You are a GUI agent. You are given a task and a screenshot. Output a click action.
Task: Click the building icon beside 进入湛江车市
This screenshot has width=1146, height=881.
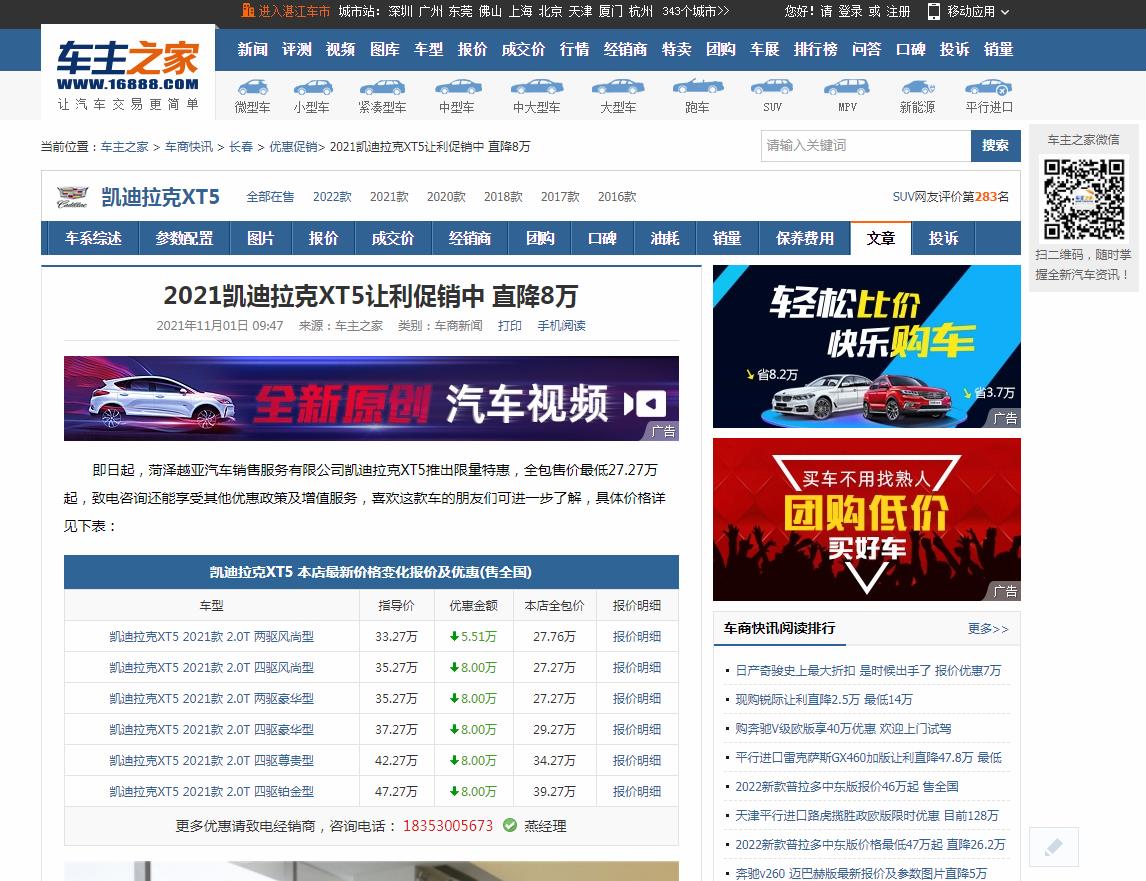248,10
